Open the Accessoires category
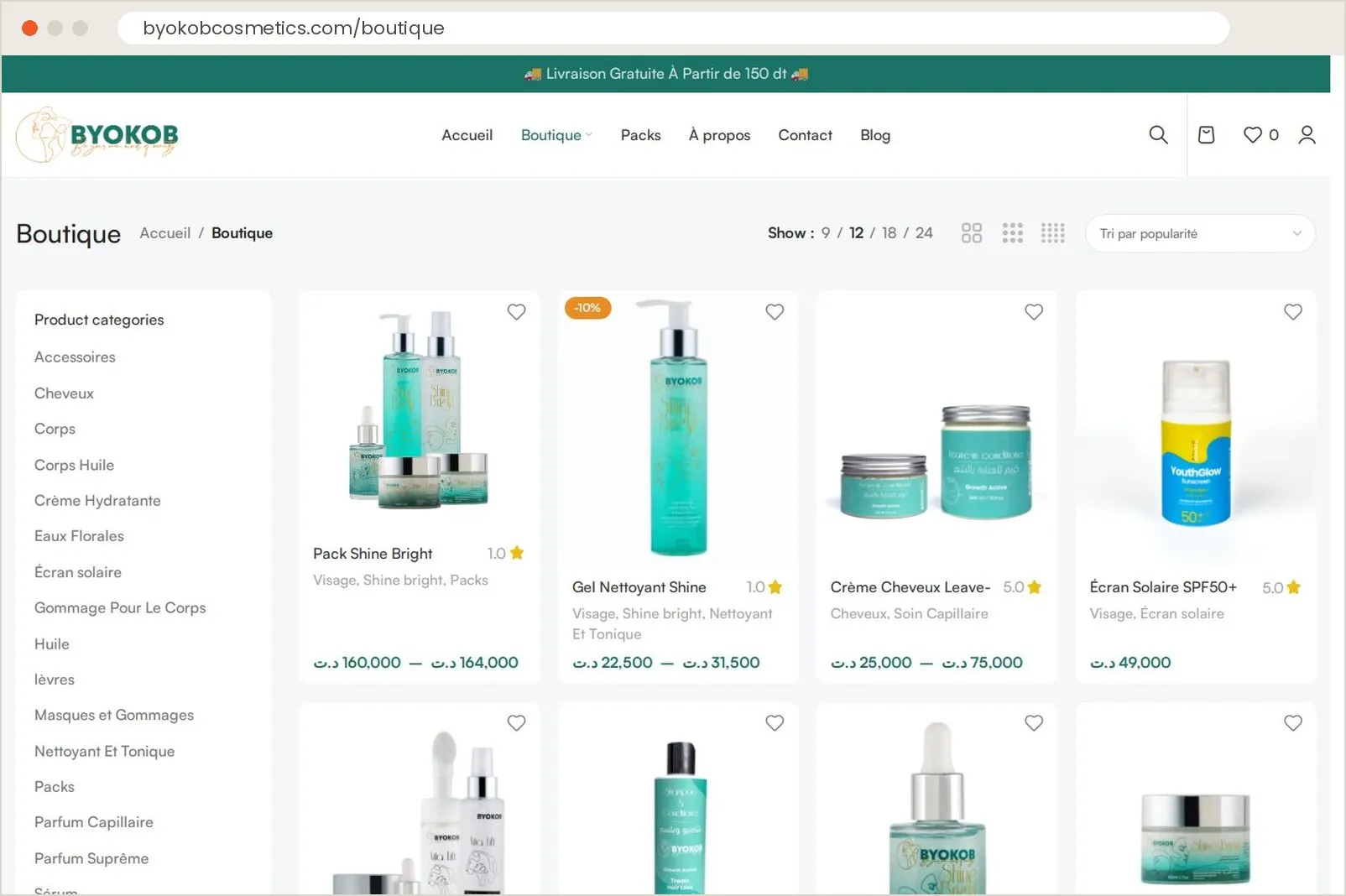 point(75,357)
